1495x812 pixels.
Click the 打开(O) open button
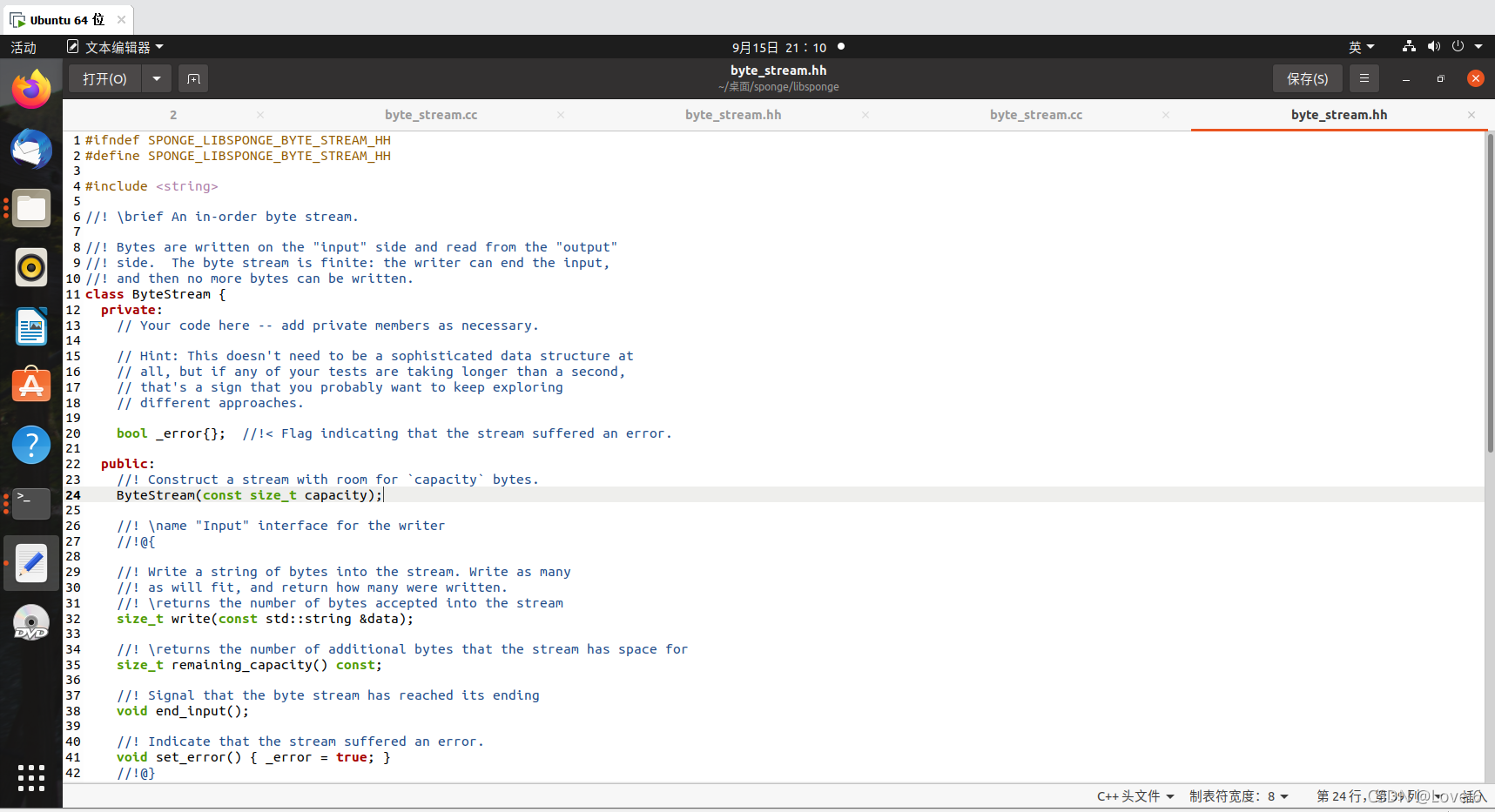click(104, 79)
